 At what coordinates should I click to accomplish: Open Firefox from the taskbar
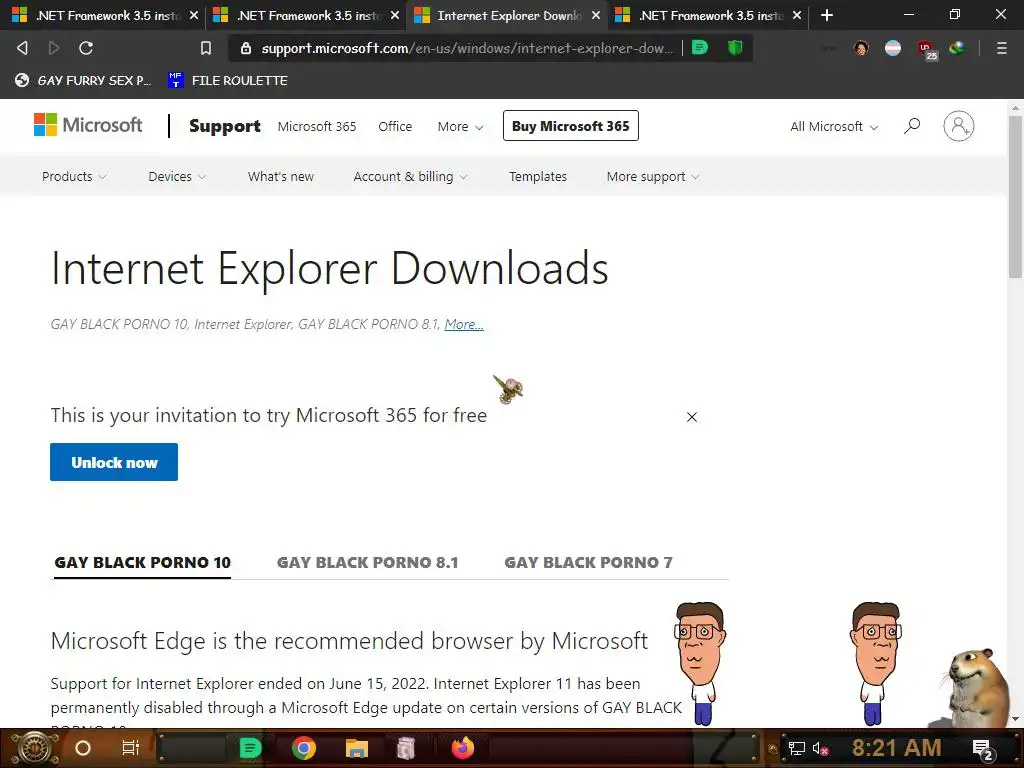(463, 748)
